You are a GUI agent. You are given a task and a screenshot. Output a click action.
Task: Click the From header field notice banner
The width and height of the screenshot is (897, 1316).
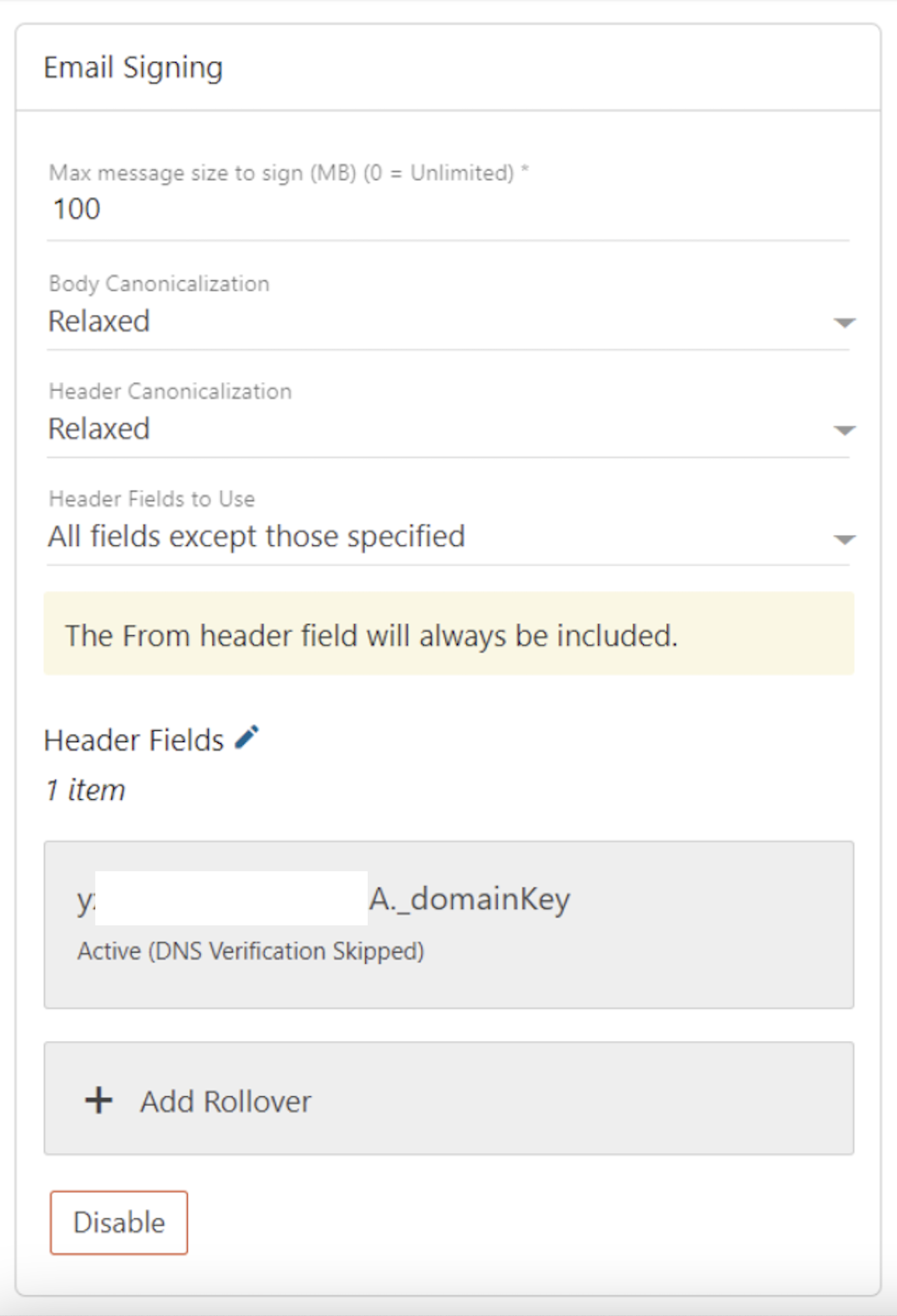click(448, 634)
